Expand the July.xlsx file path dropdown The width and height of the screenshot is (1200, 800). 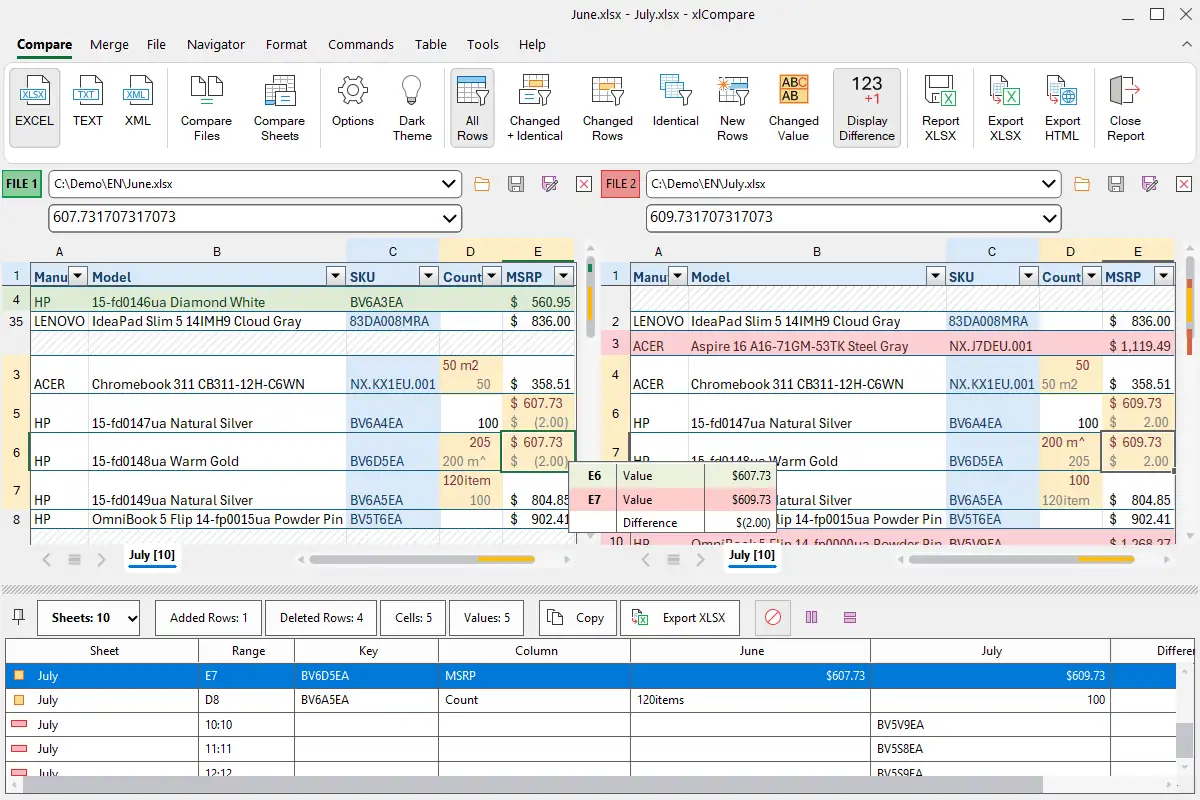click(1048, 184)
